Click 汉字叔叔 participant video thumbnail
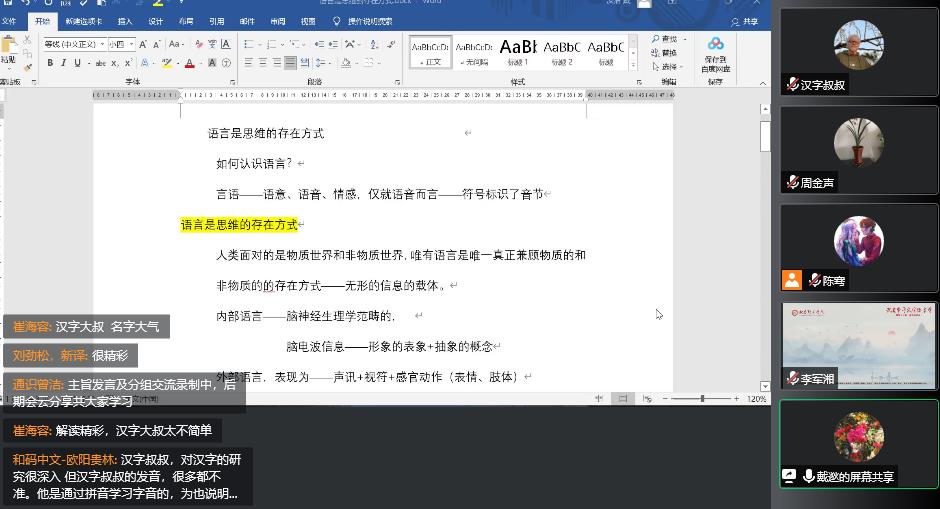This screenshot has width=940, height=509. click(858, 53)
